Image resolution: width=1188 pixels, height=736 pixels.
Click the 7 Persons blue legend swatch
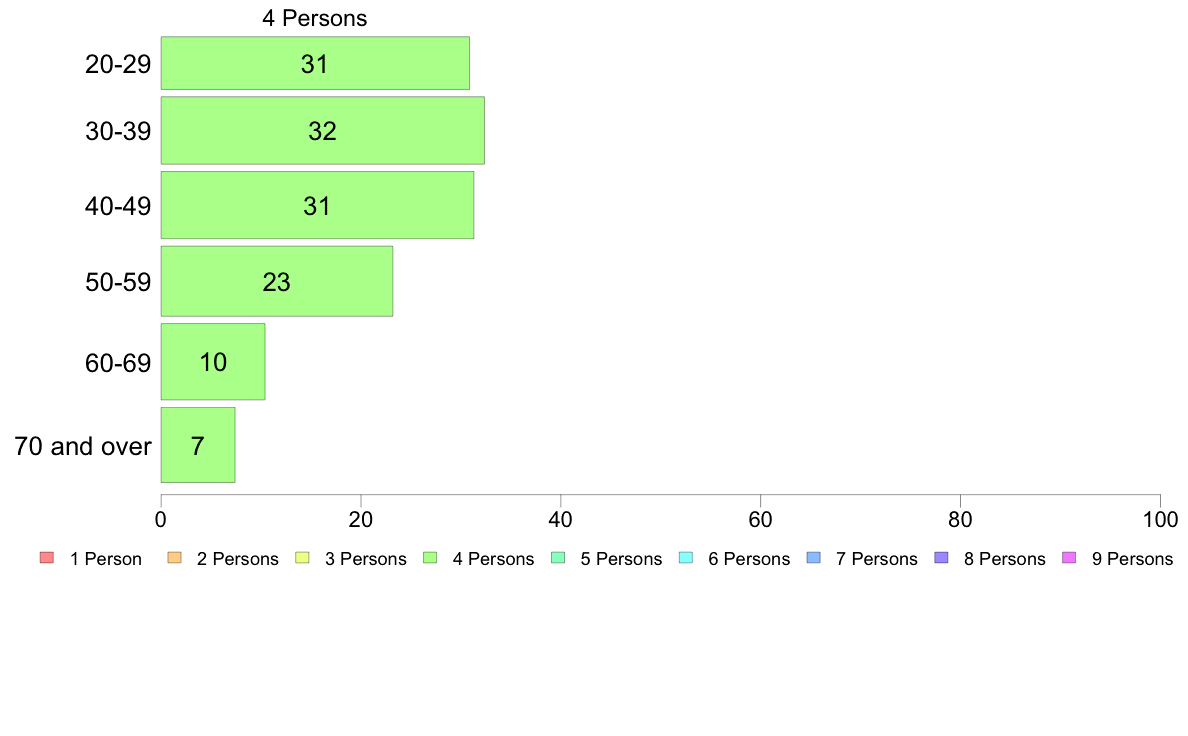point(814,558)
